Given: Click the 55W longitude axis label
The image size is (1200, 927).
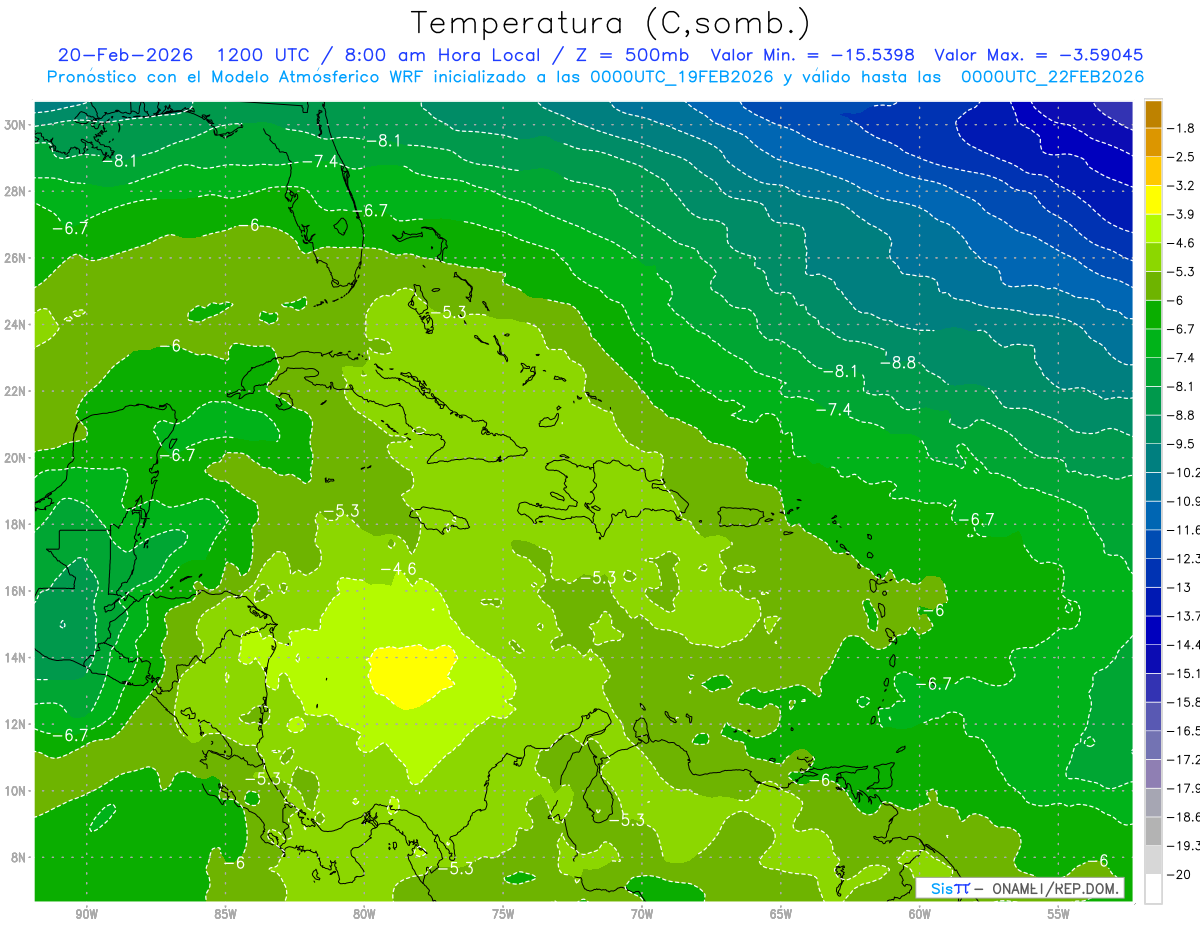Looking at the screenshot, I should tap(1058, 914).
